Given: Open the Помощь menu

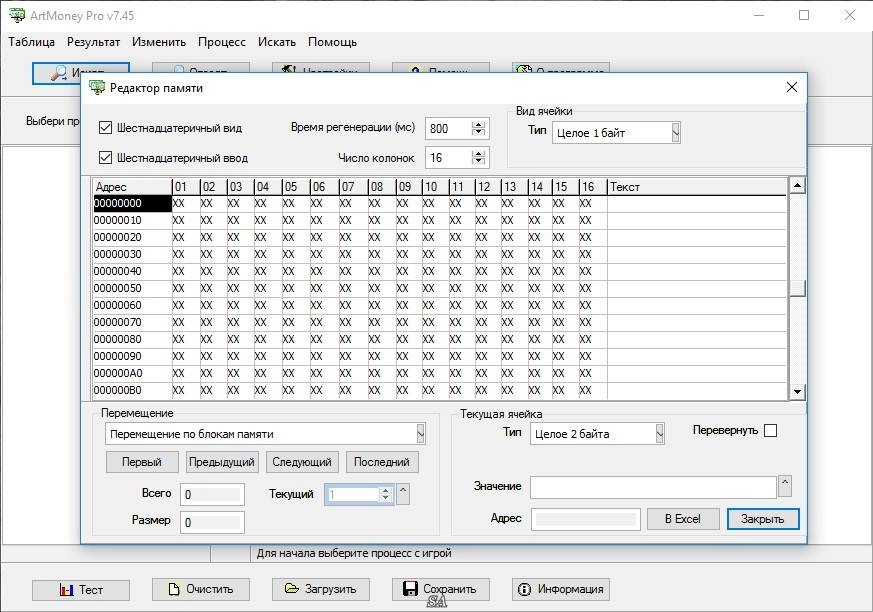Looking at the screenshot, I should 332,42.
